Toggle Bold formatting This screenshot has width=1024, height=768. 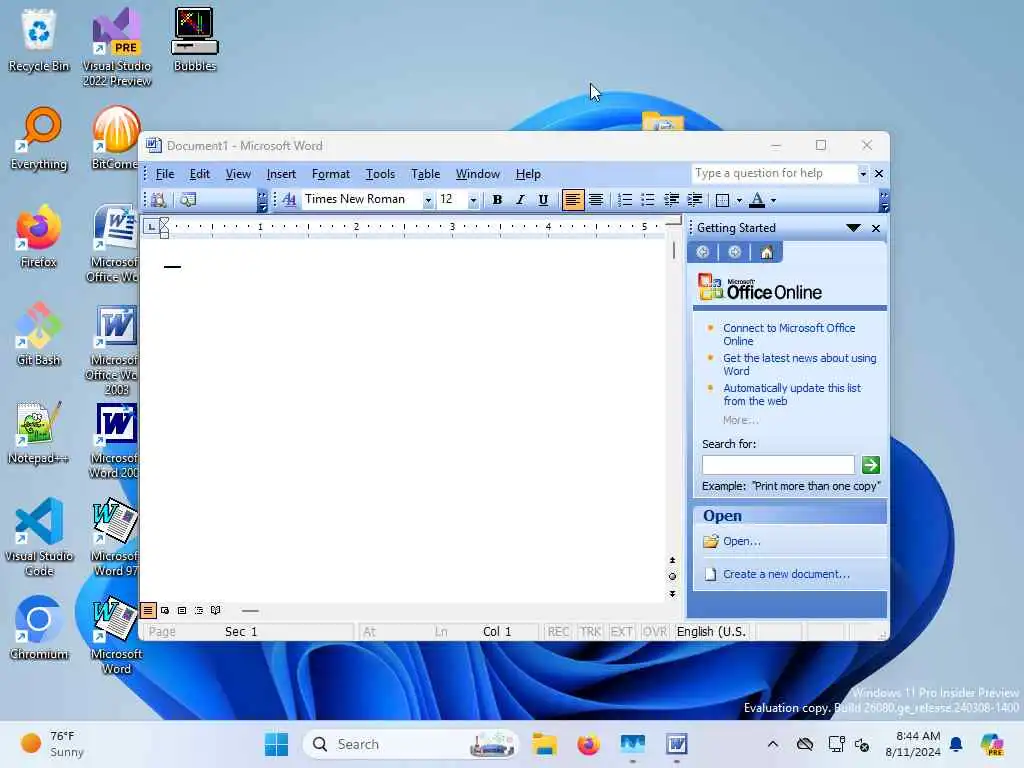click(497, 200)
